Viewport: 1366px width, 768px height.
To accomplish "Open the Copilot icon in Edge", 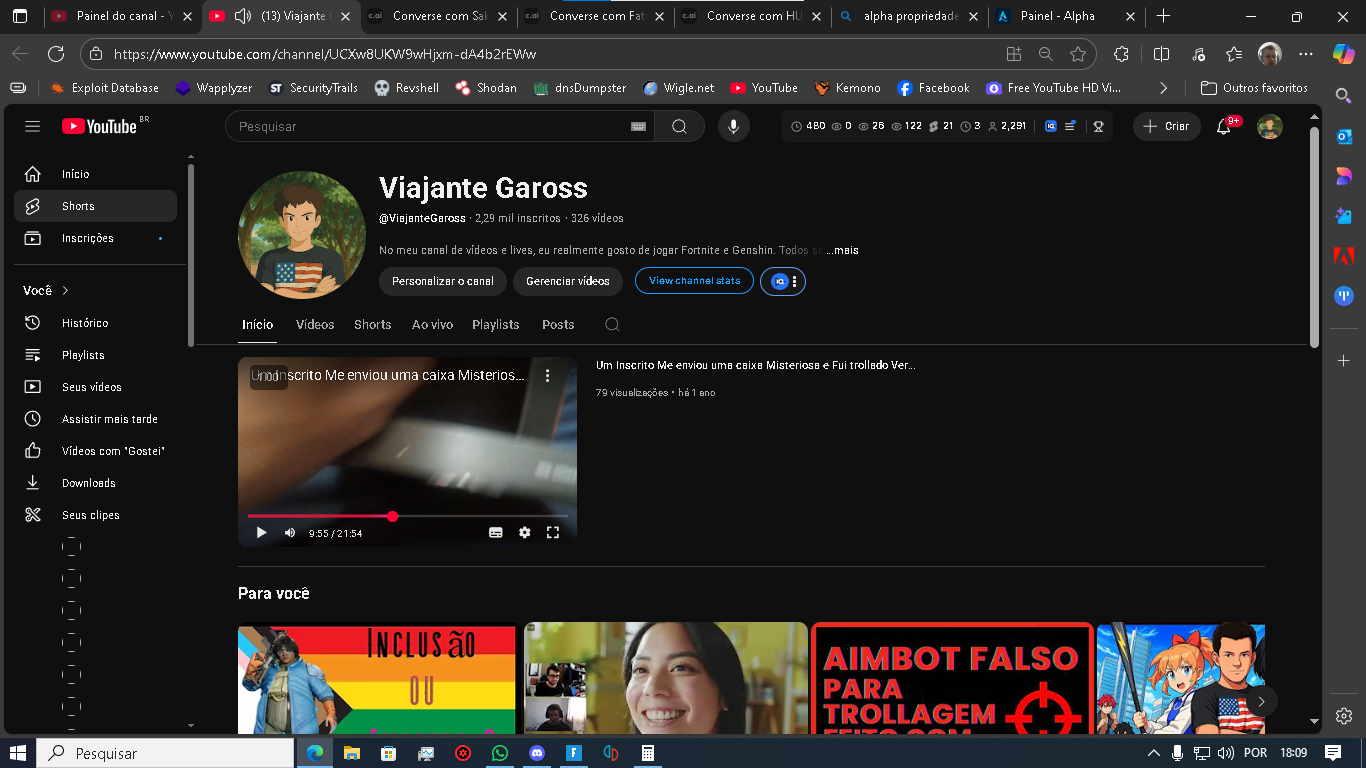I will click(x=1343, y=54).
